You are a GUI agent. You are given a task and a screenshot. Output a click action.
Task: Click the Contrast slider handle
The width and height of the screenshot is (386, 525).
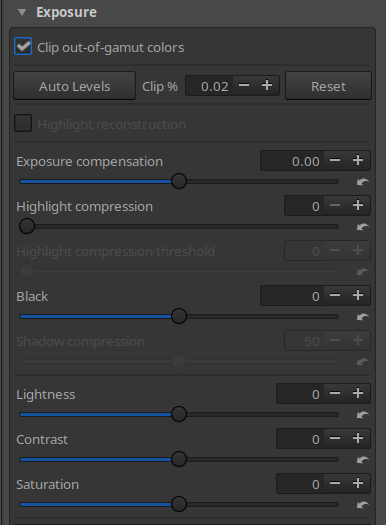click(x=179, y=459)
